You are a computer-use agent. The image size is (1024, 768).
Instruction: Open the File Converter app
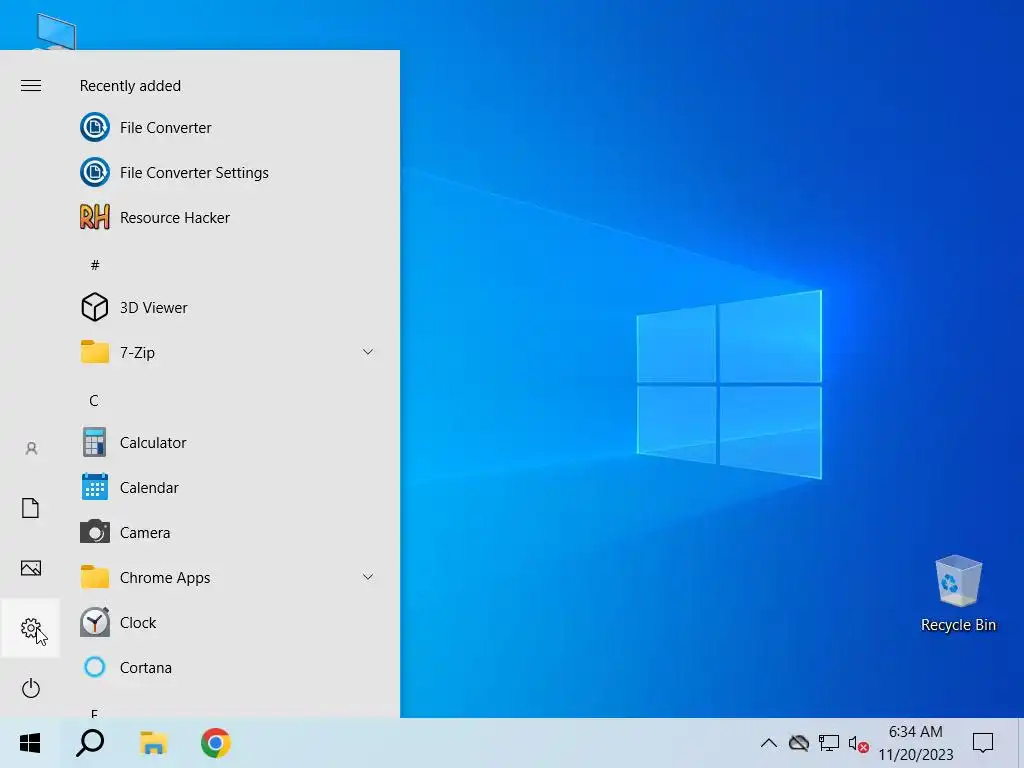pos(227,127)
